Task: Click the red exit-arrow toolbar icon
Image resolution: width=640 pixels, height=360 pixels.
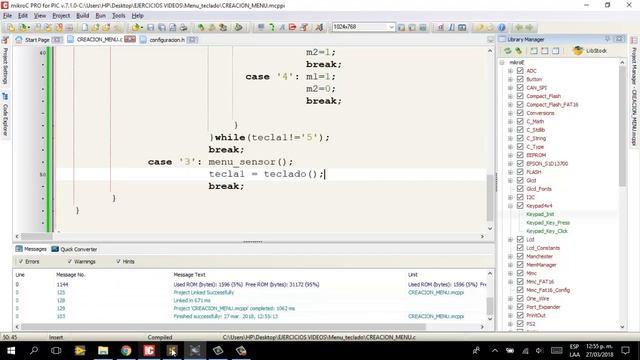Action: 292,27
